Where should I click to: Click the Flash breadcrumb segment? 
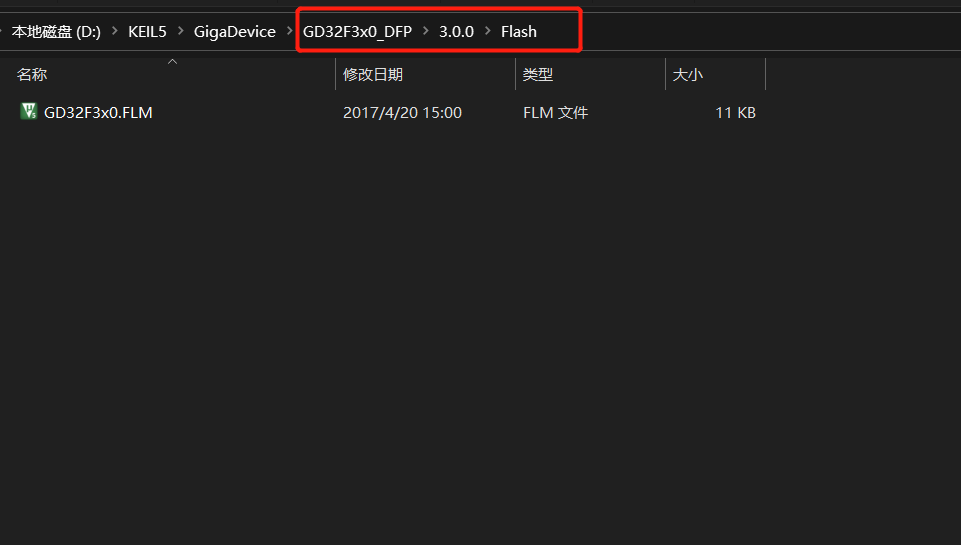click(518, 32)
